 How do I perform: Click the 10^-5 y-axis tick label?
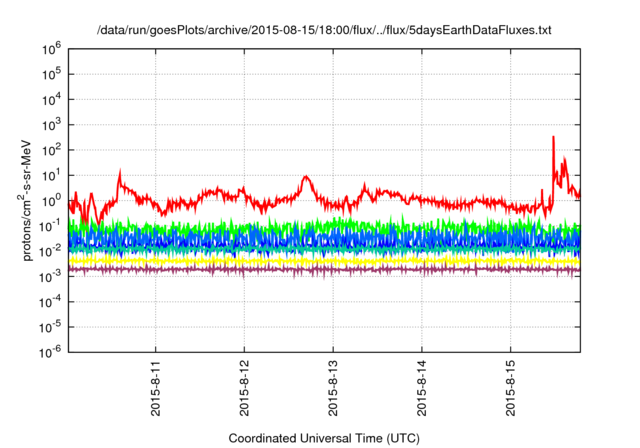50,327
